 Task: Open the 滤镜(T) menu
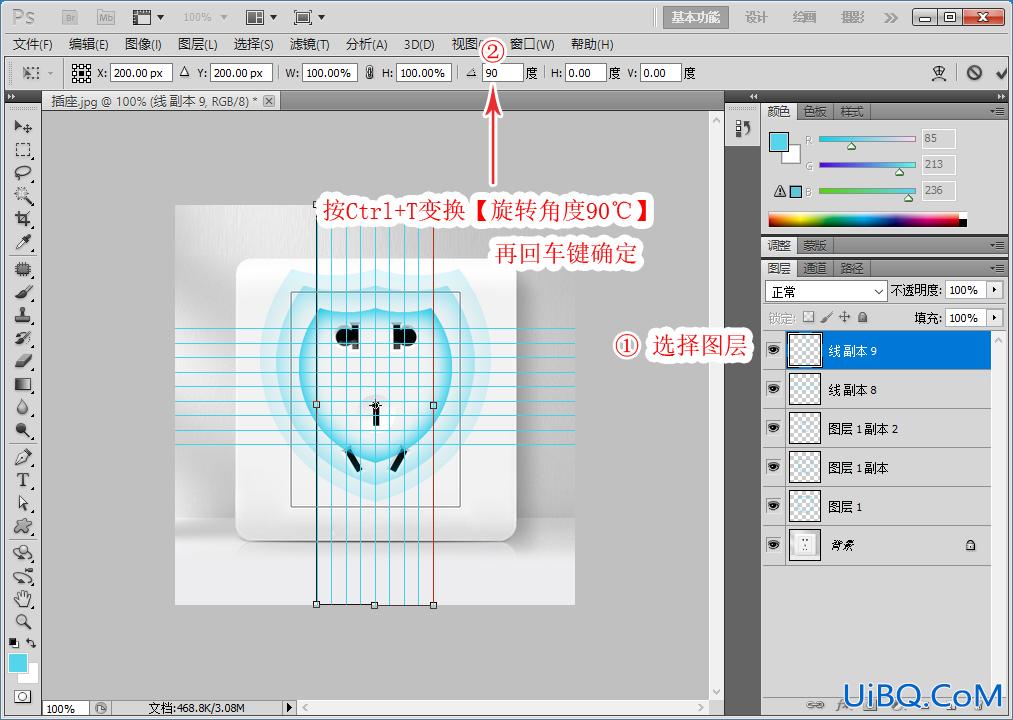coord(309,45)
